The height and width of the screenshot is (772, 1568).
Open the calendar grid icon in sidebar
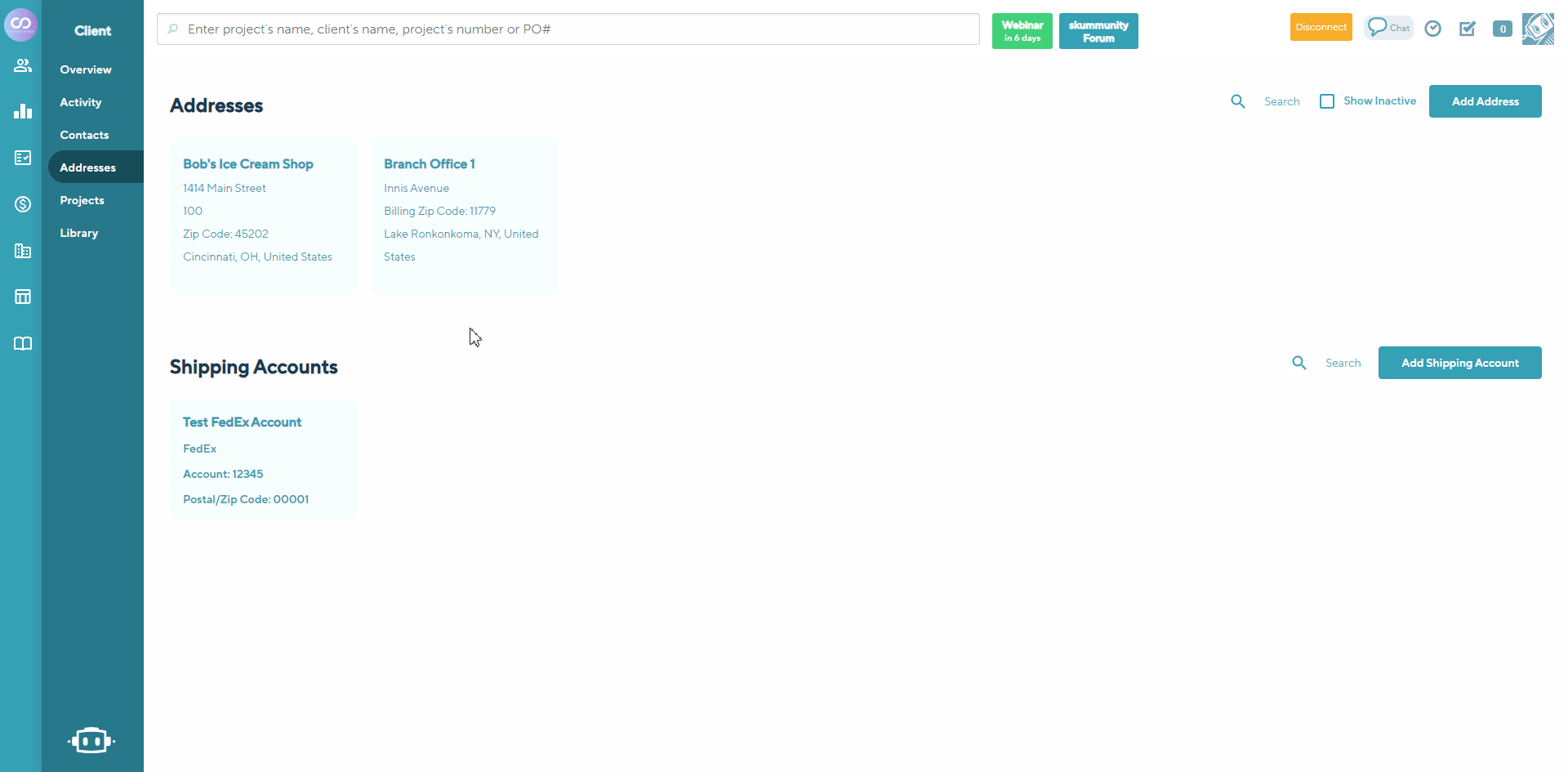22,297
